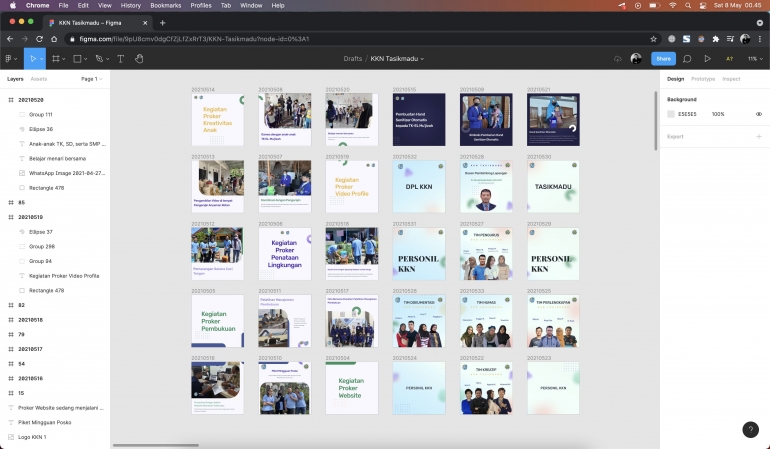
Task: Select the Rectangle shape tool
Action: point(77,58)
